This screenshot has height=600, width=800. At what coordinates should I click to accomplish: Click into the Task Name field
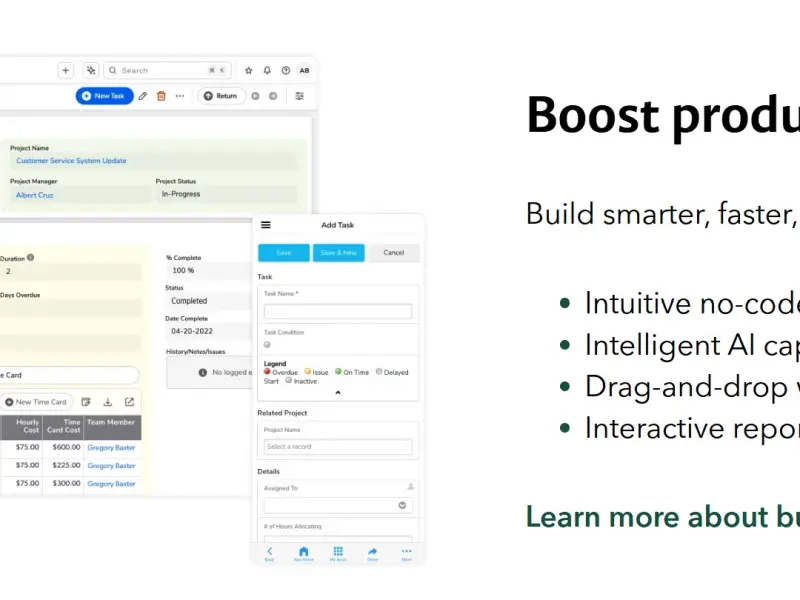click(338, 312)
